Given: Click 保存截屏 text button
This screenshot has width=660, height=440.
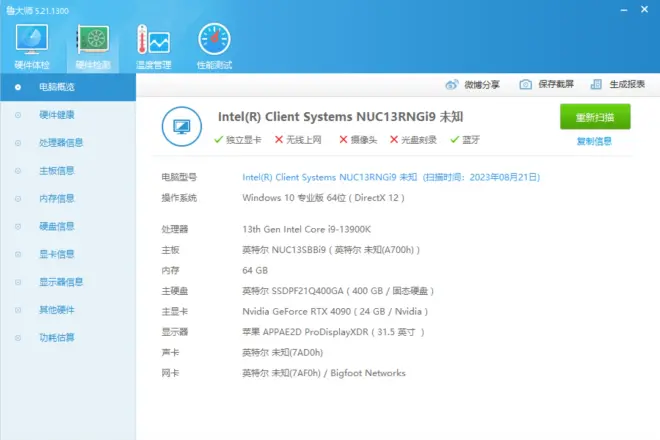Looking at the screenshot, I should coord(556,84).
